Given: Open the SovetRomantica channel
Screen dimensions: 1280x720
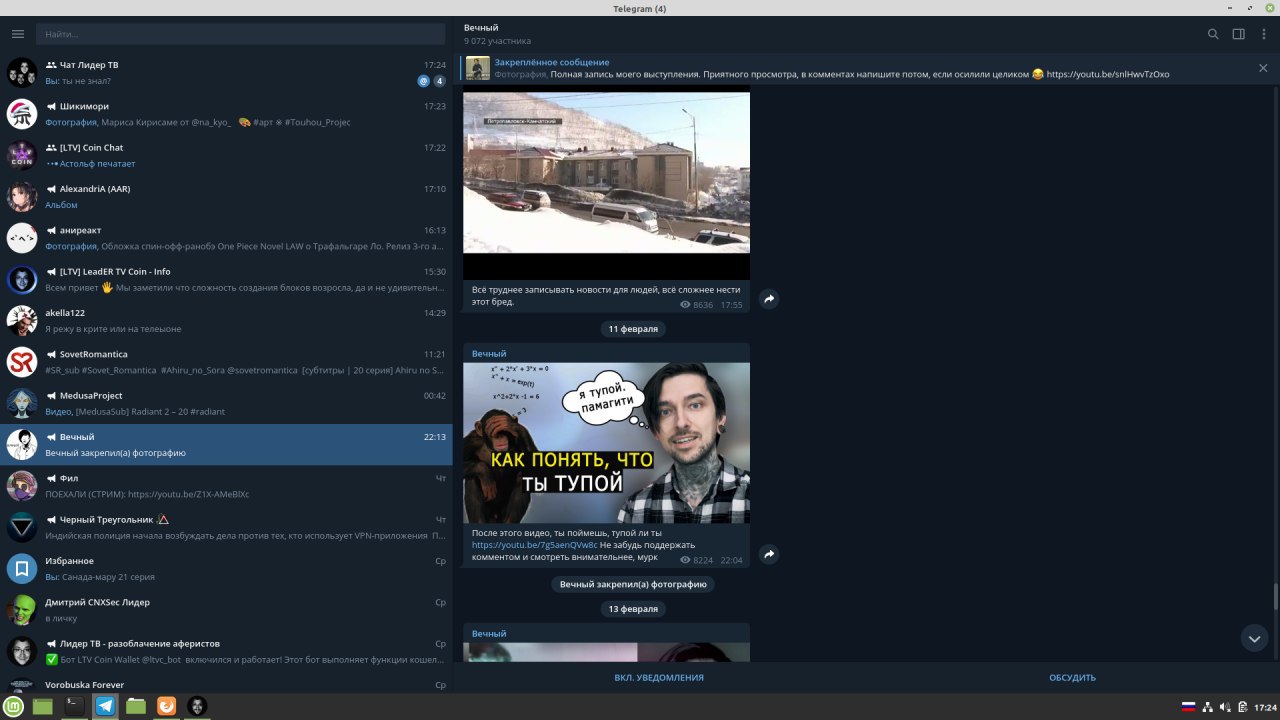Looking at the screenshot, I should (226, 362).
